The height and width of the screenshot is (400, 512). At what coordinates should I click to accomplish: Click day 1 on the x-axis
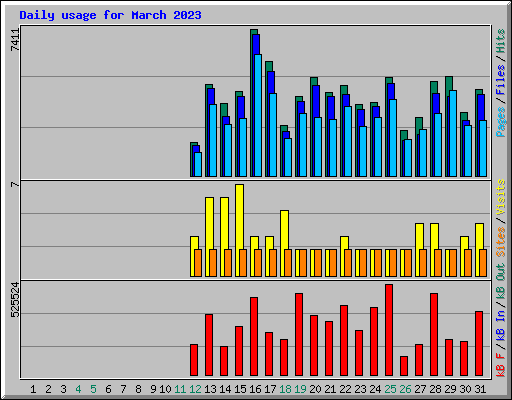33,389
